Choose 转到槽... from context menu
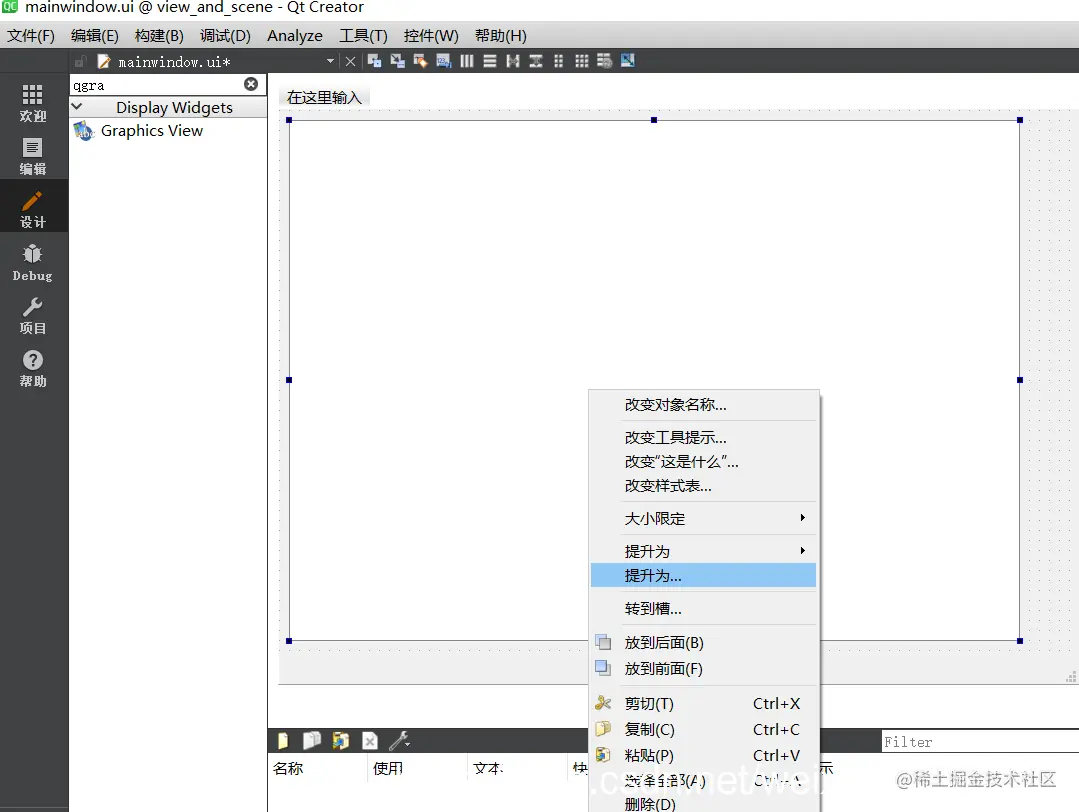 click(x=703, y=608)
